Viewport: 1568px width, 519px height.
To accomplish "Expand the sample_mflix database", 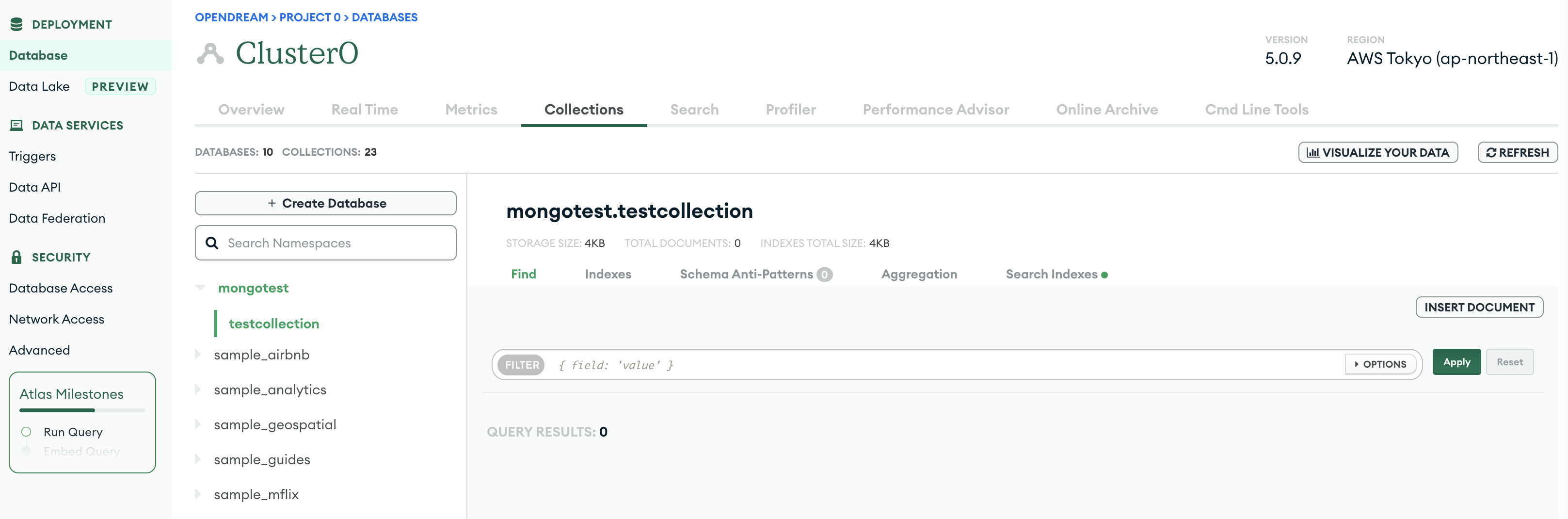I will 198,494.
